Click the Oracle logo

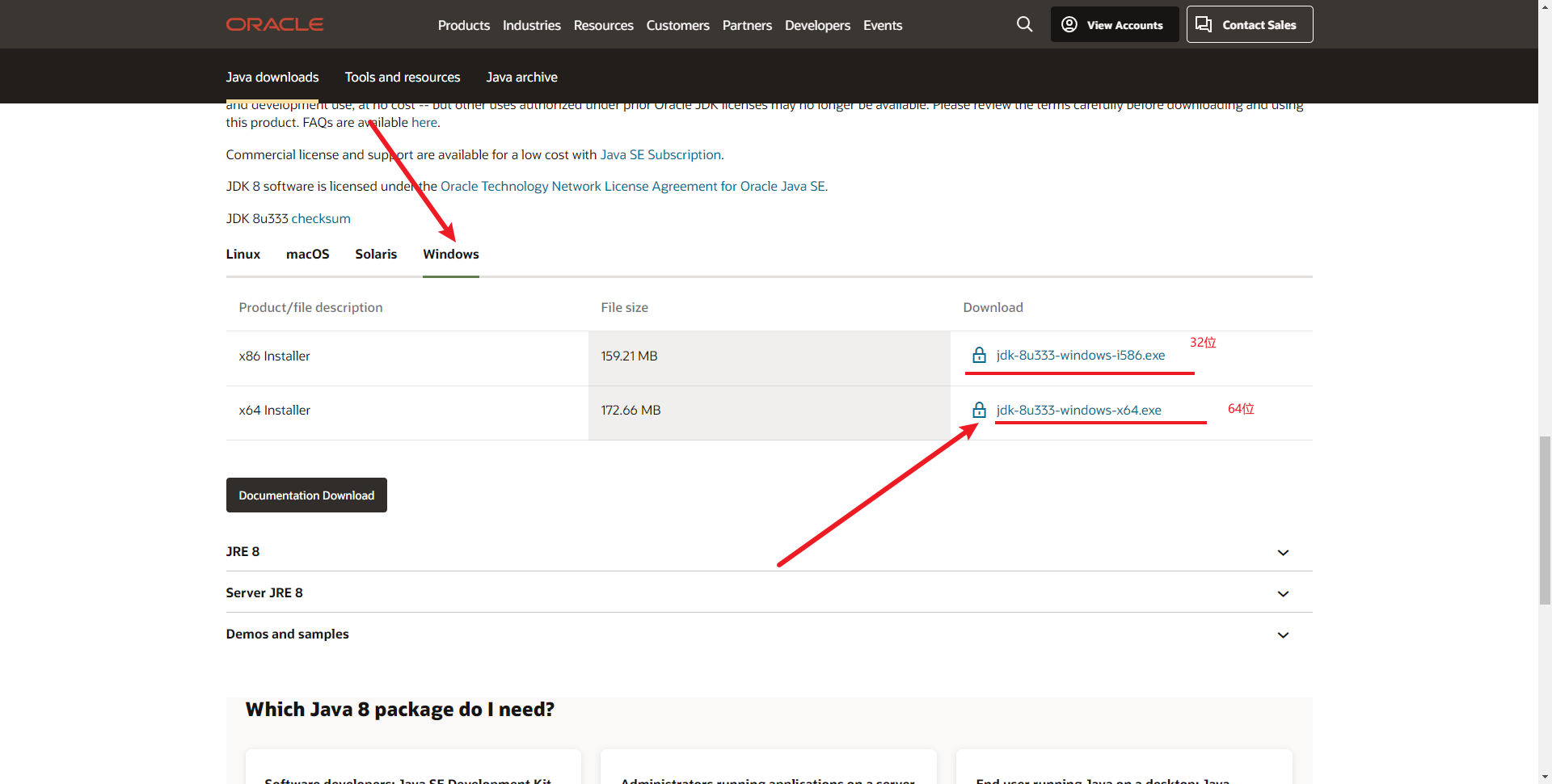click(x=275, y=24)
